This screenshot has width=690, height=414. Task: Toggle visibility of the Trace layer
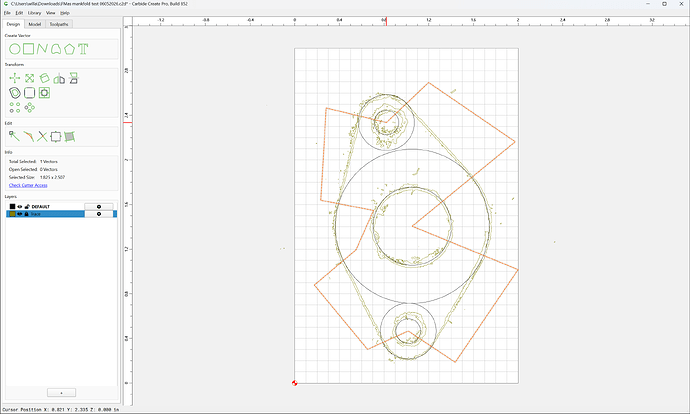tap(20, 214)
